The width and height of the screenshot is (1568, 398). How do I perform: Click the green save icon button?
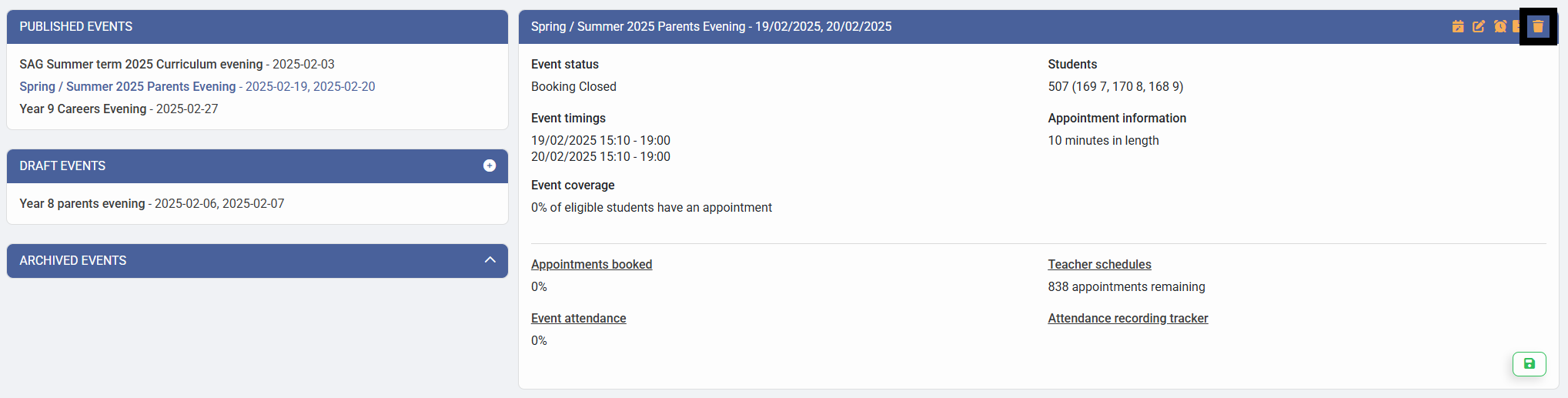(x=1529, y=364)
